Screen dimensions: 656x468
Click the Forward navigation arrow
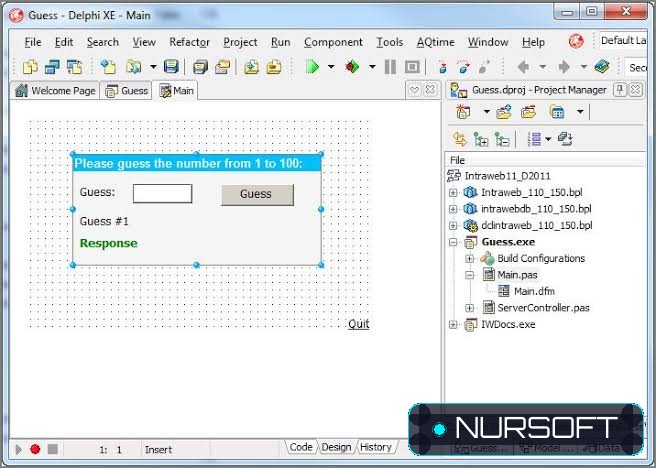click(x=564, y=66)
